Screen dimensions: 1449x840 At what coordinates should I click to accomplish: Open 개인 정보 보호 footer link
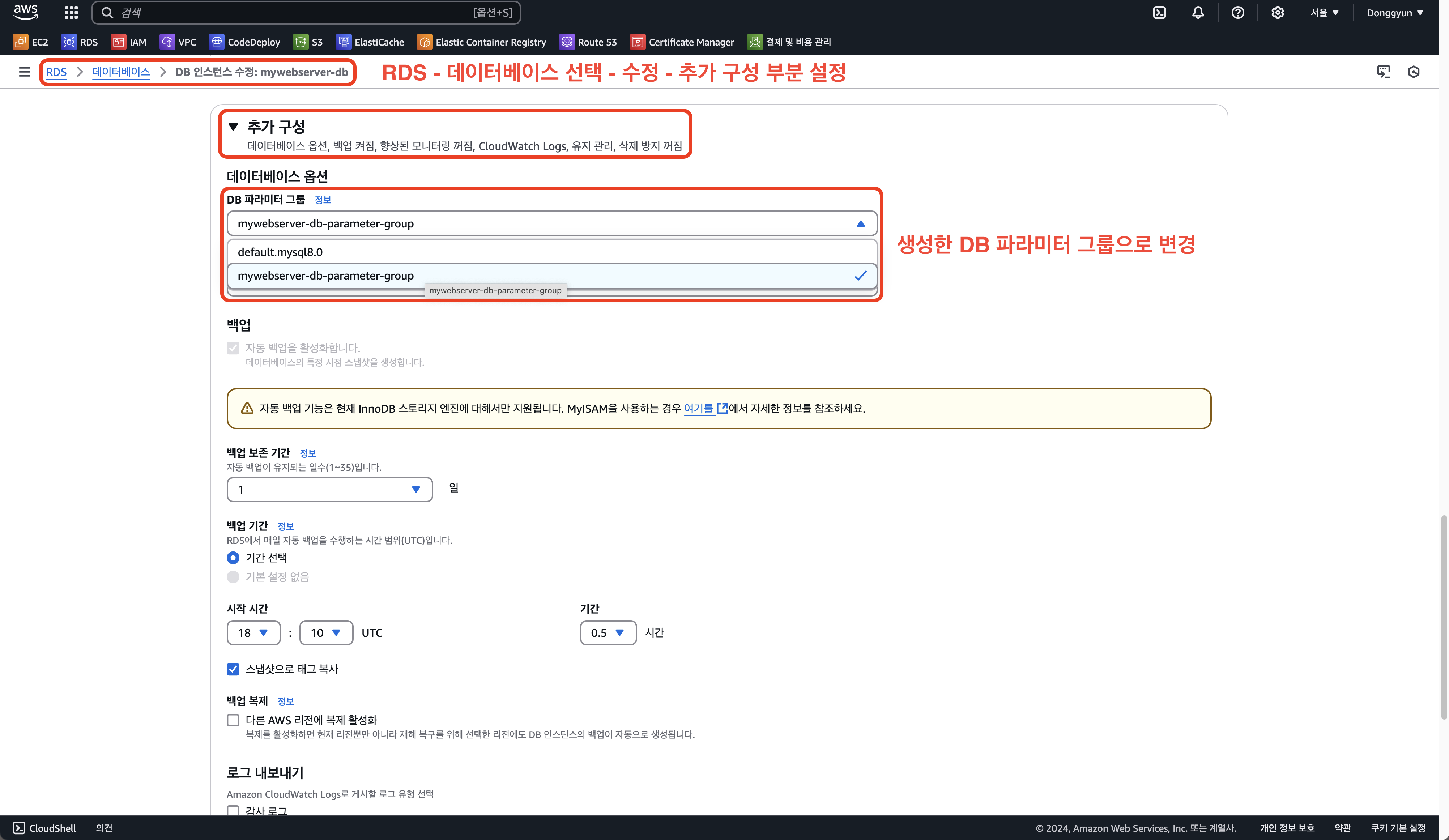(1287, 828)
